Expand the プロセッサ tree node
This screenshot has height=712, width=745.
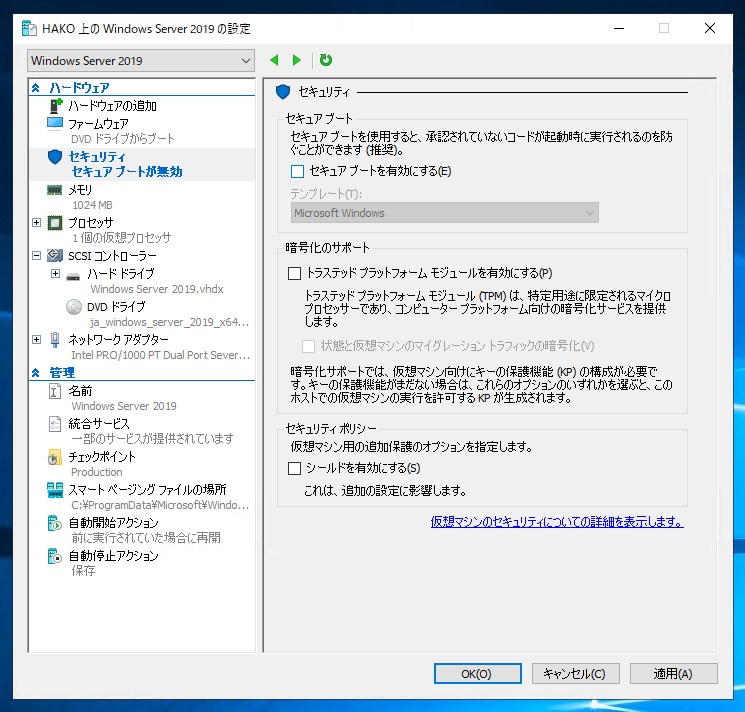point(37,222)
